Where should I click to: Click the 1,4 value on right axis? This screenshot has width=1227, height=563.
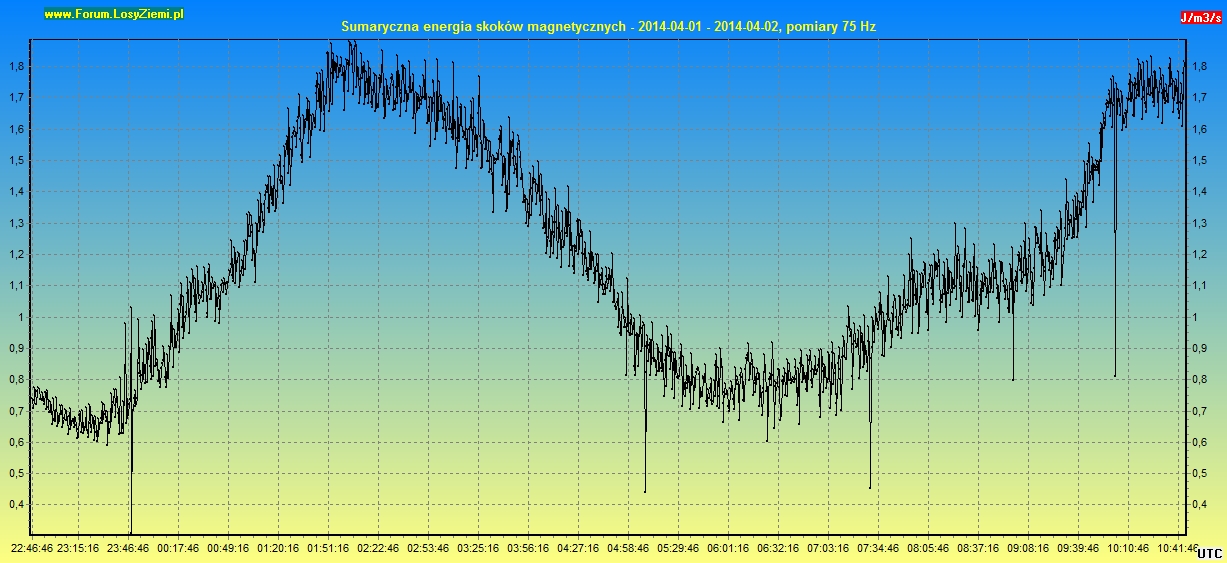click(1199, 191)
